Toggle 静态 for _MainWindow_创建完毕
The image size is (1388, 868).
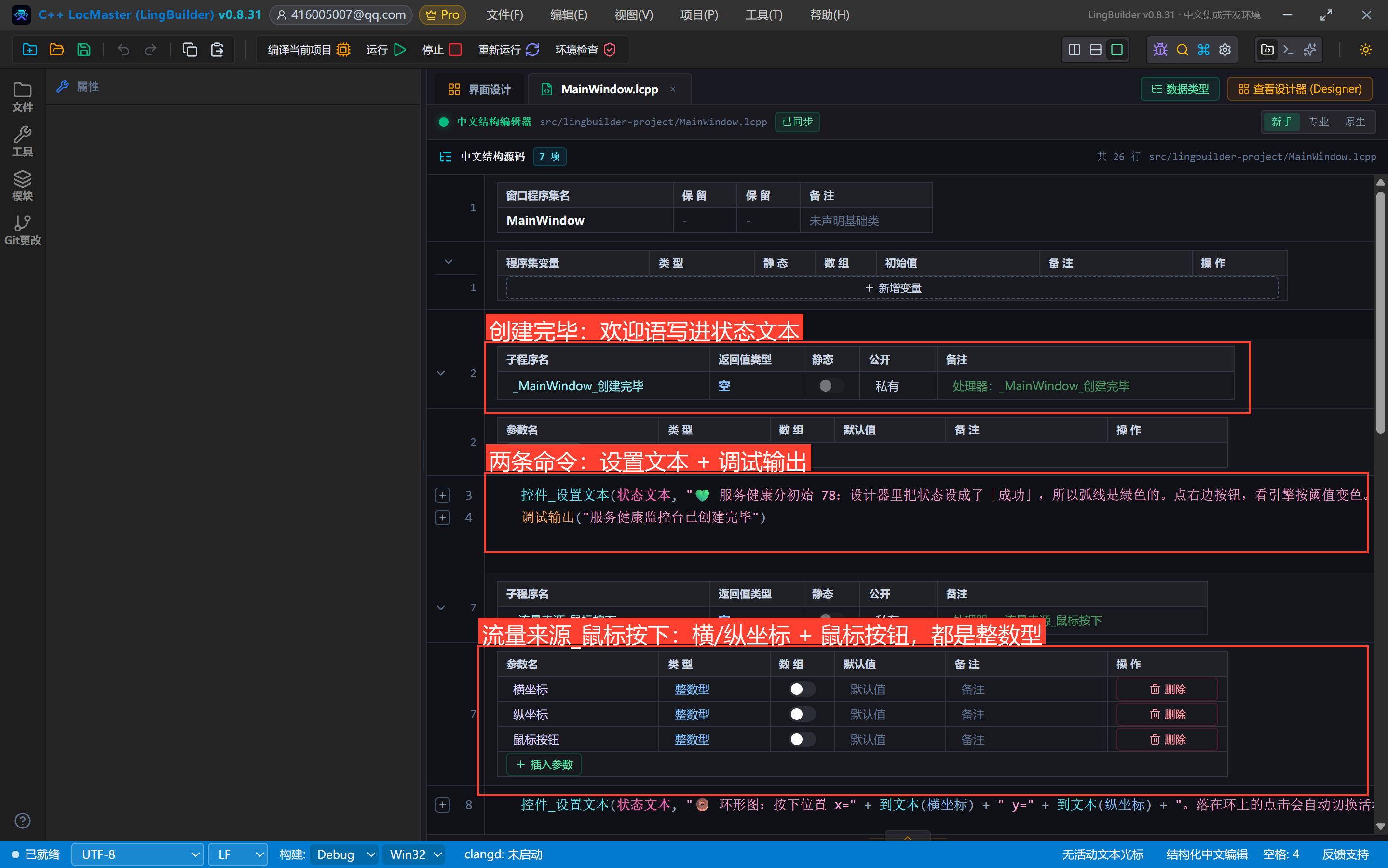tap(830, 386)
